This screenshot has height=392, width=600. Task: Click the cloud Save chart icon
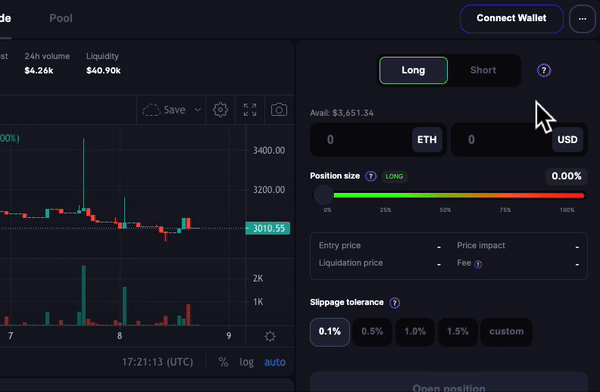pos(151,110)
